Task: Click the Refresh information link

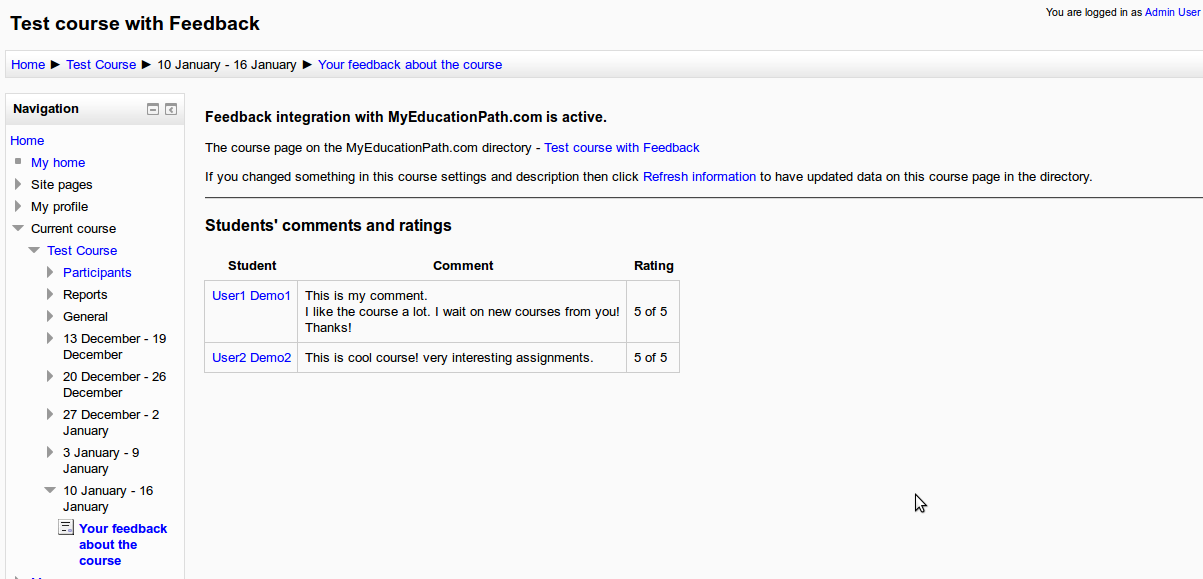Action: [699, 176]
